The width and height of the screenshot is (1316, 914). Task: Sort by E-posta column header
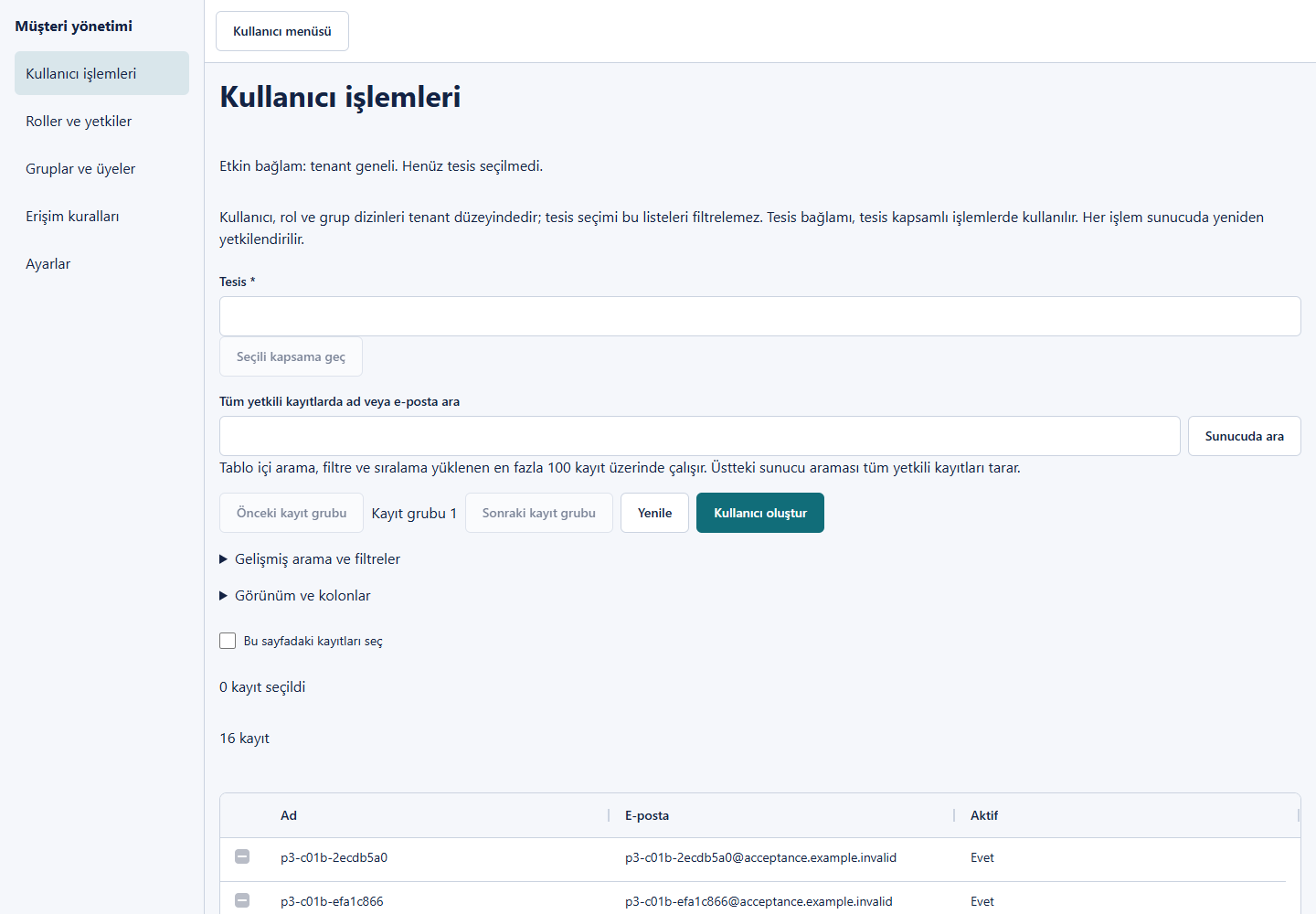647,815
